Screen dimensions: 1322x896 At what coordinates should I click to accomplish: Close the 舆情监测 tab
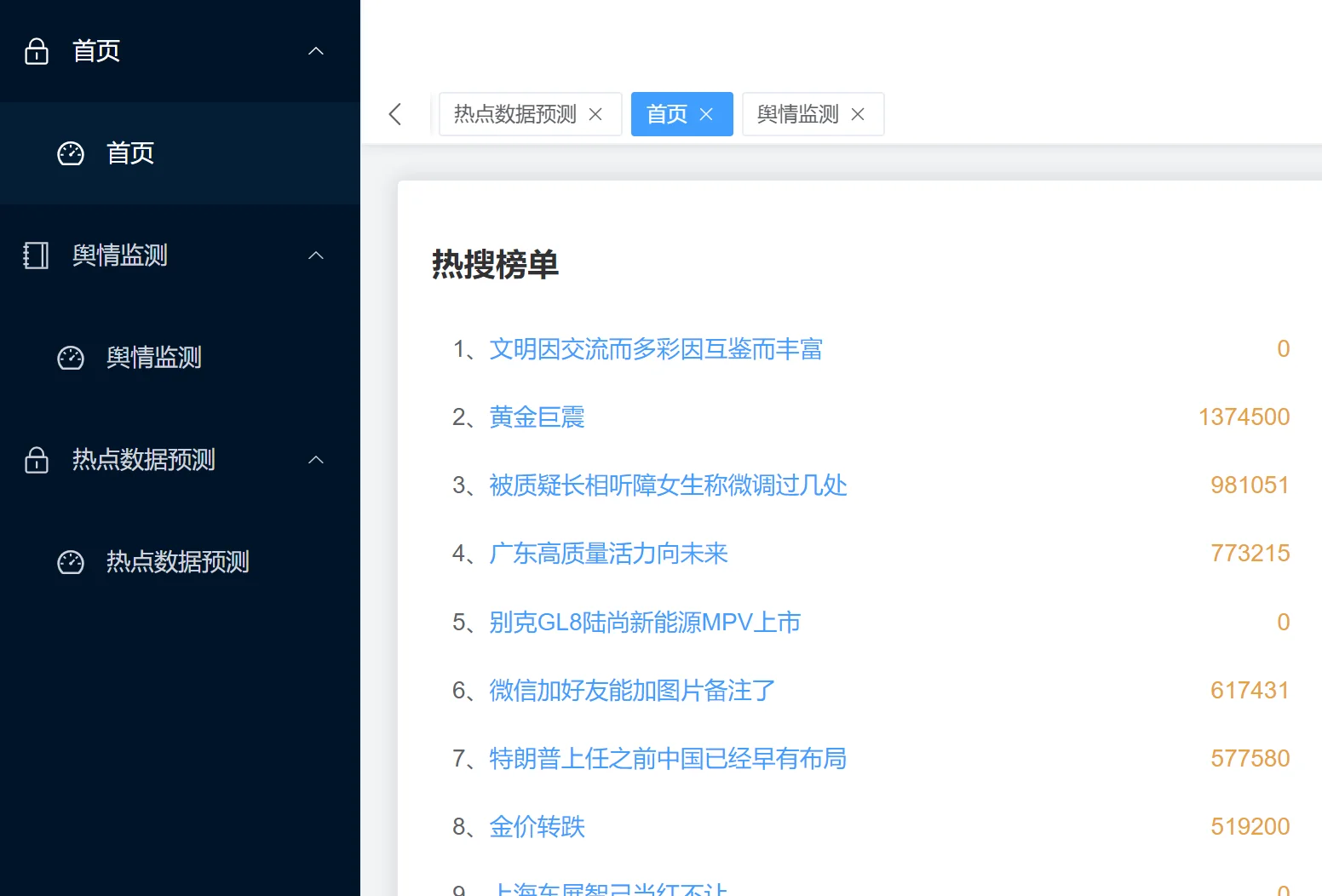(x=858, y=113)
